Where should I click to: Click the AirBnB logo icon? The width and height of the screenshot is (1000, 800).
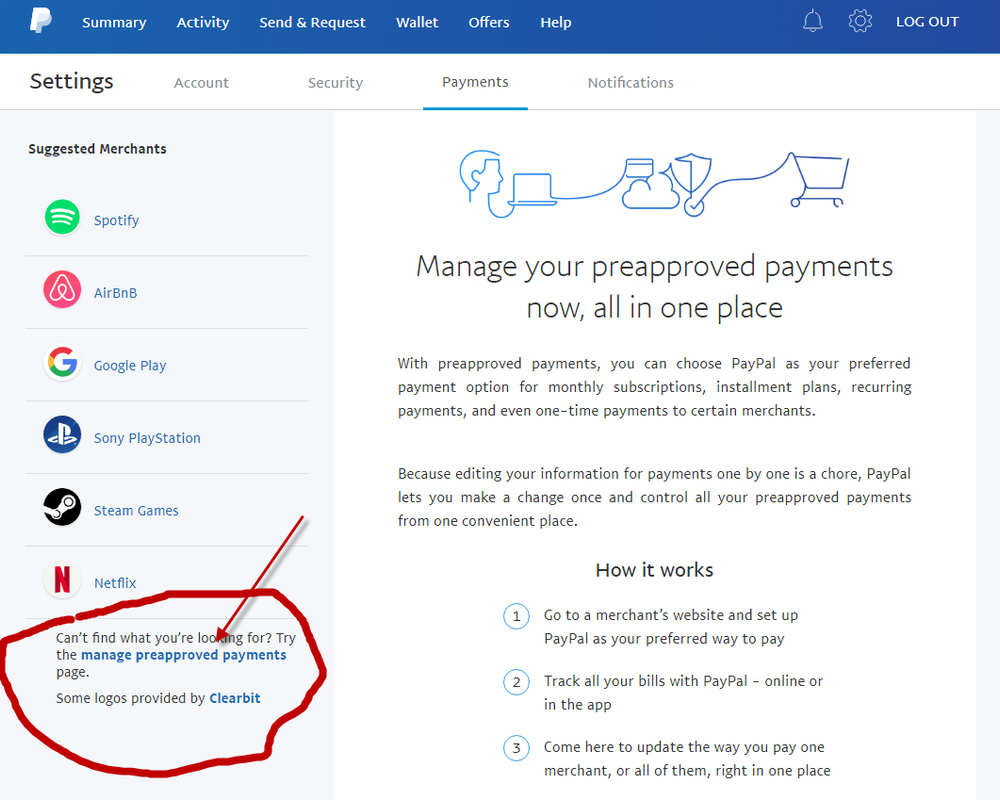pos(62,290)
